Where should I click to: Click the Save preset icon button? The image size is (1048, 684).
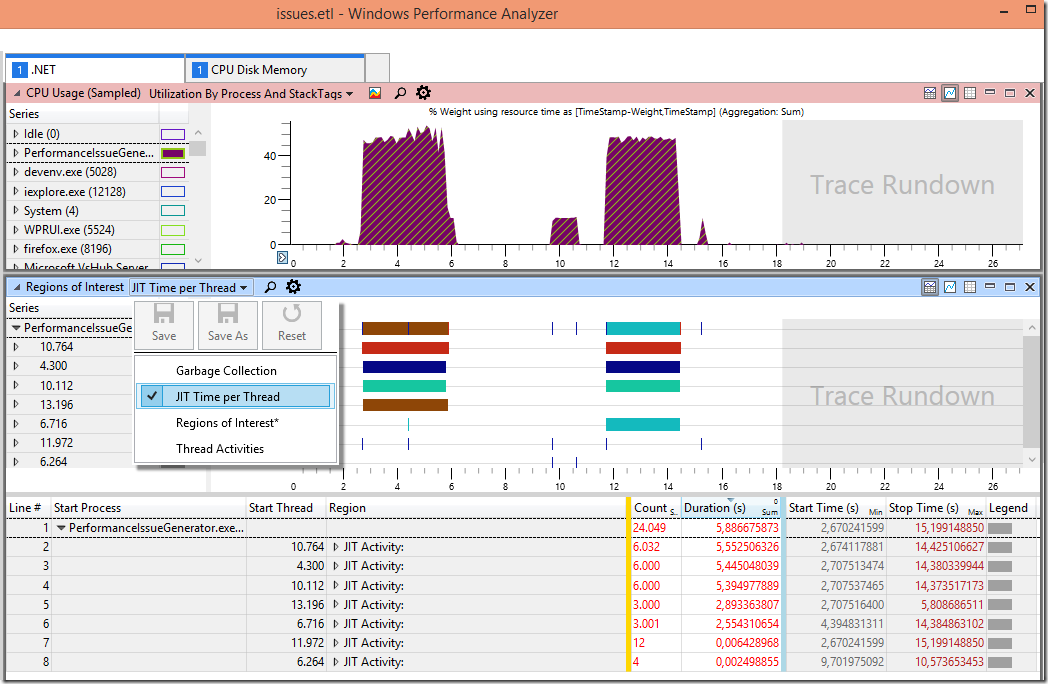coord(164,324)
